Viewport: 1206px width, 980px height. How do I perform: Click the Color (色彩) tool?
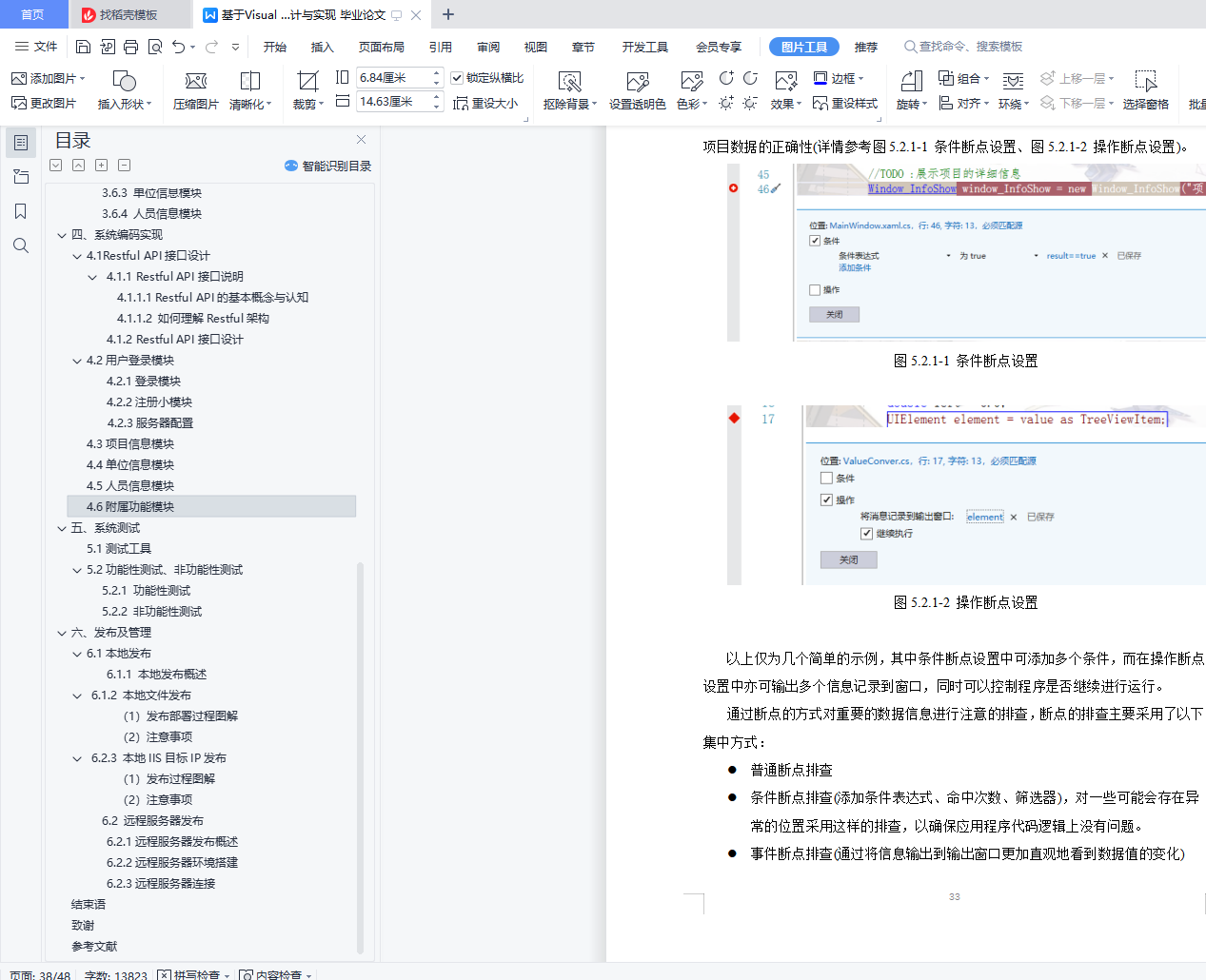pos(692,90)
